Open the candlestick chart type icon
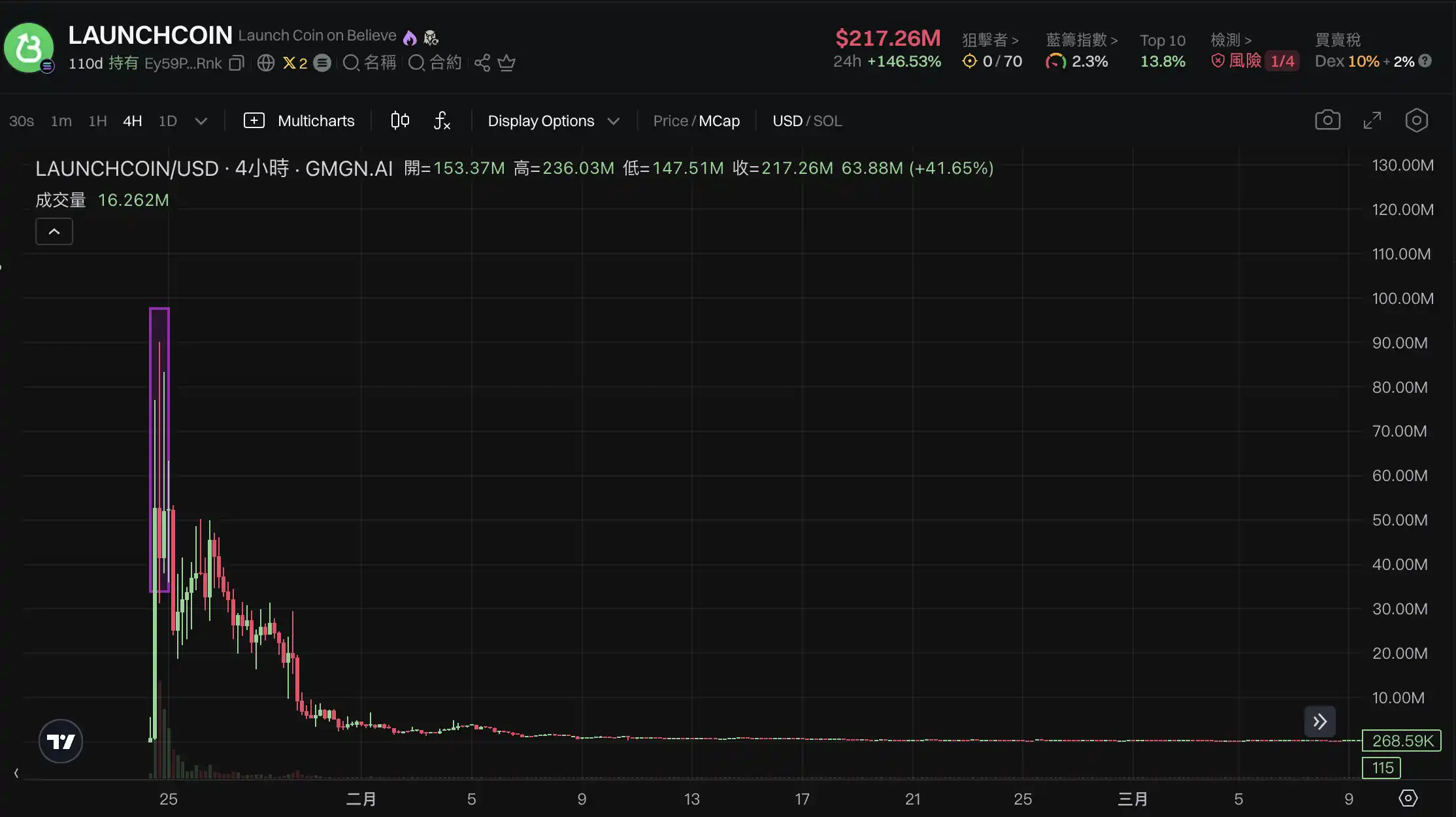Image resolution: width=1456 pixels, height=817 pixels. [399, 120]
